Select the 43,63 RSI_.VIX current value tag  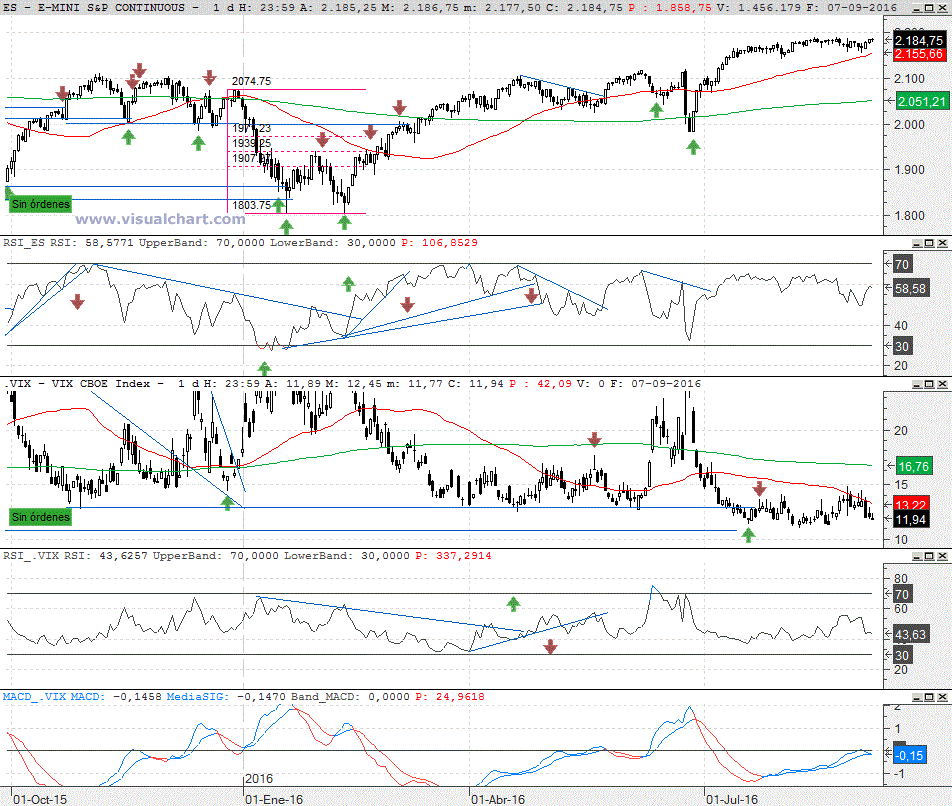[911, 634]
